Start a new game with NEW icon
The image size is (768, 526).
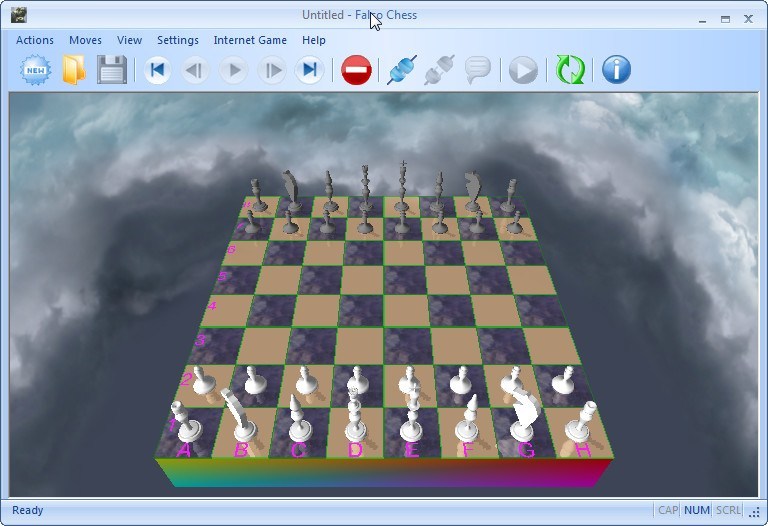(x=36, y=70)
